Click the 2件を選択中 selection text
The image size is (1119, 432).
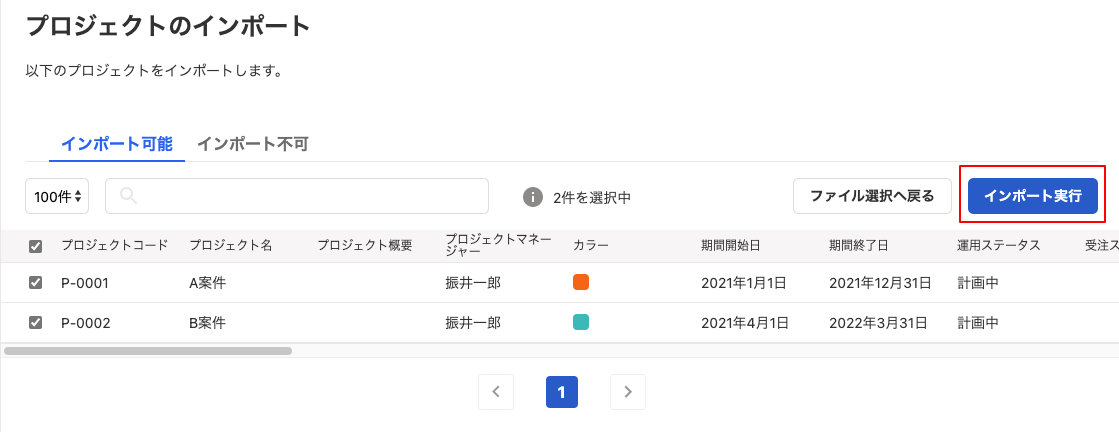pos(592,198)
